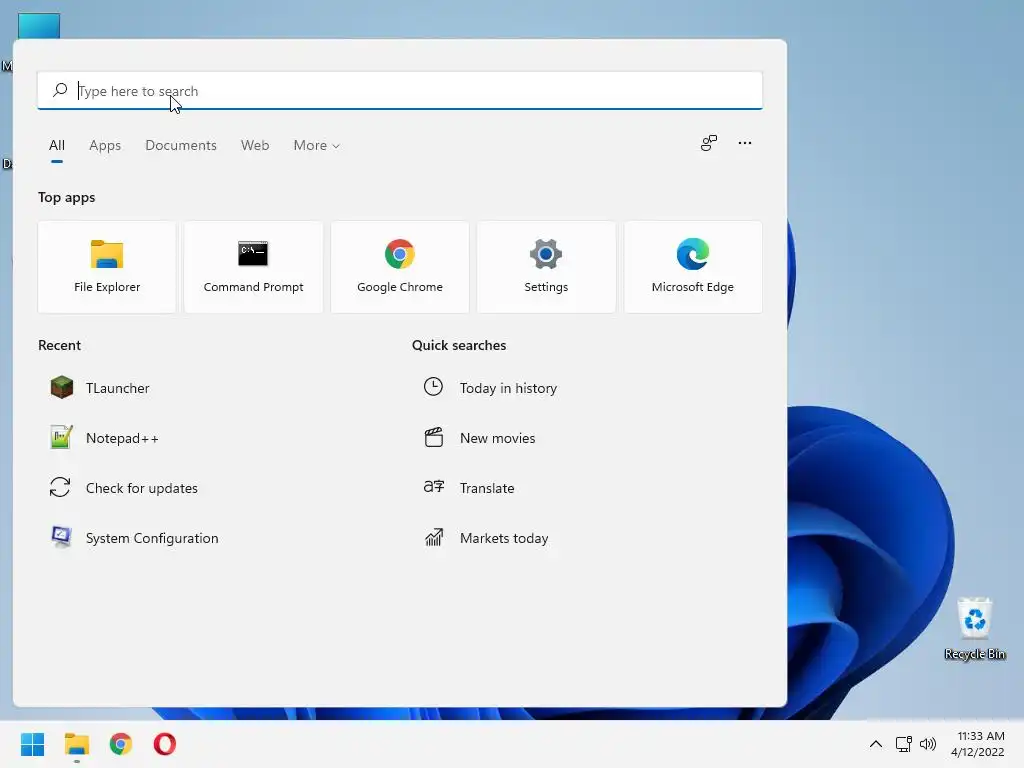Click Translate quick search
The image size is (1024, 768).
click(469, 488)
